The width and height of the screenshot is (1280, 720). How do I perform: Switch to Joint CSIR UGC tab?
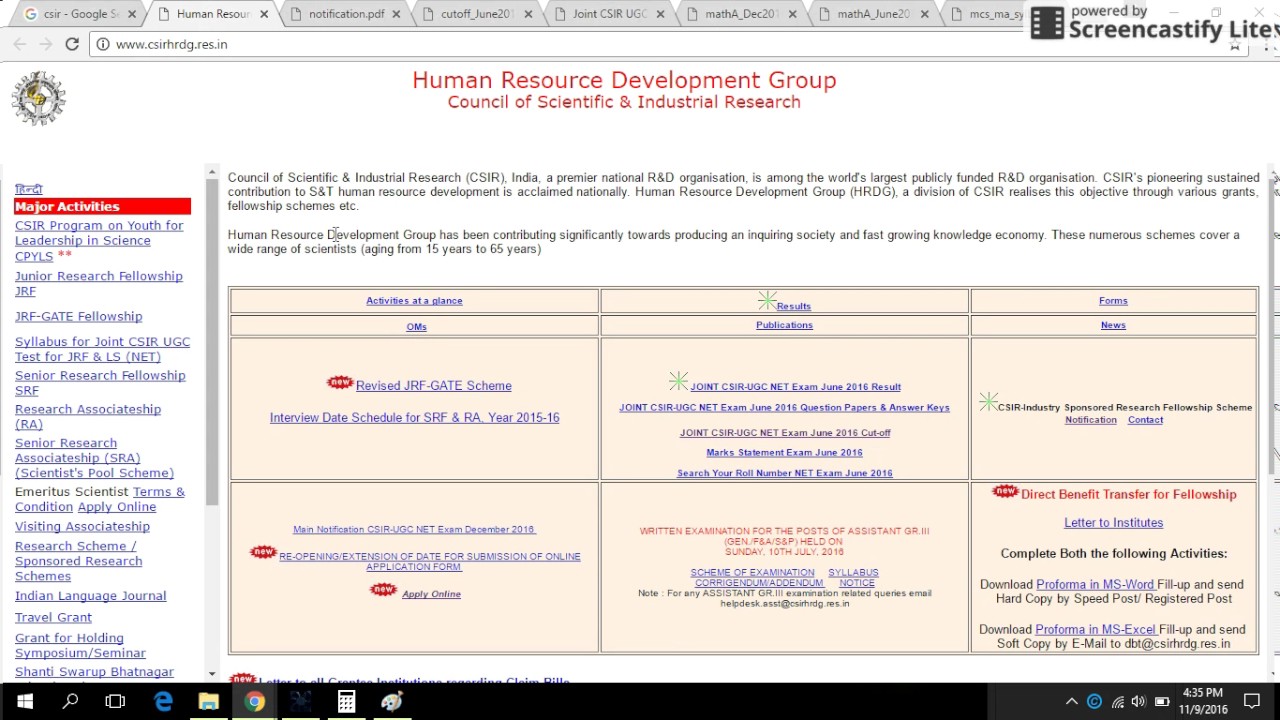tap(610, 14)
